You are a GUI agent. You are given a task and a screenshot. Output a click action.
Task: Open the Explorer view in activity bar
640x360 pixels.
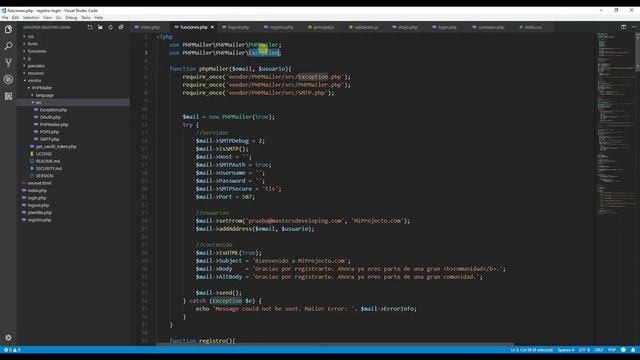point(8,29)
